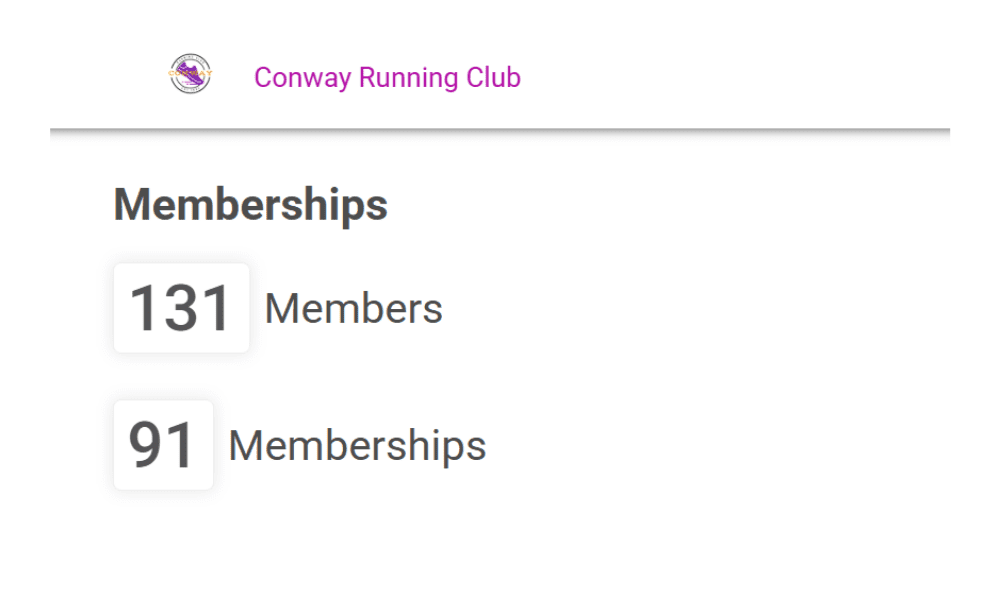Click the word Running in the header title
1000x600 pixels.
pyautogui.click(x=408, y=78)
